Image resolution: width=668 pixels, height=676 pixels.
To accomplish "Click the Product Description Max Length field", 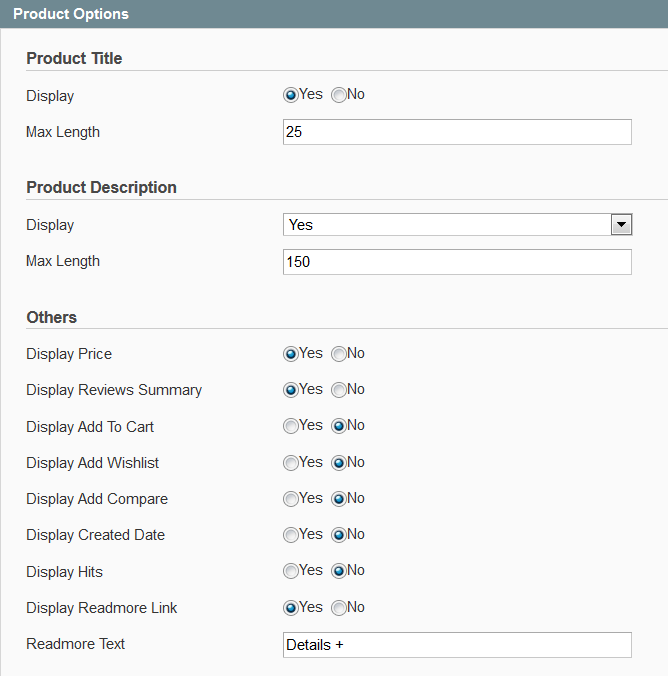I will [457, 262].
